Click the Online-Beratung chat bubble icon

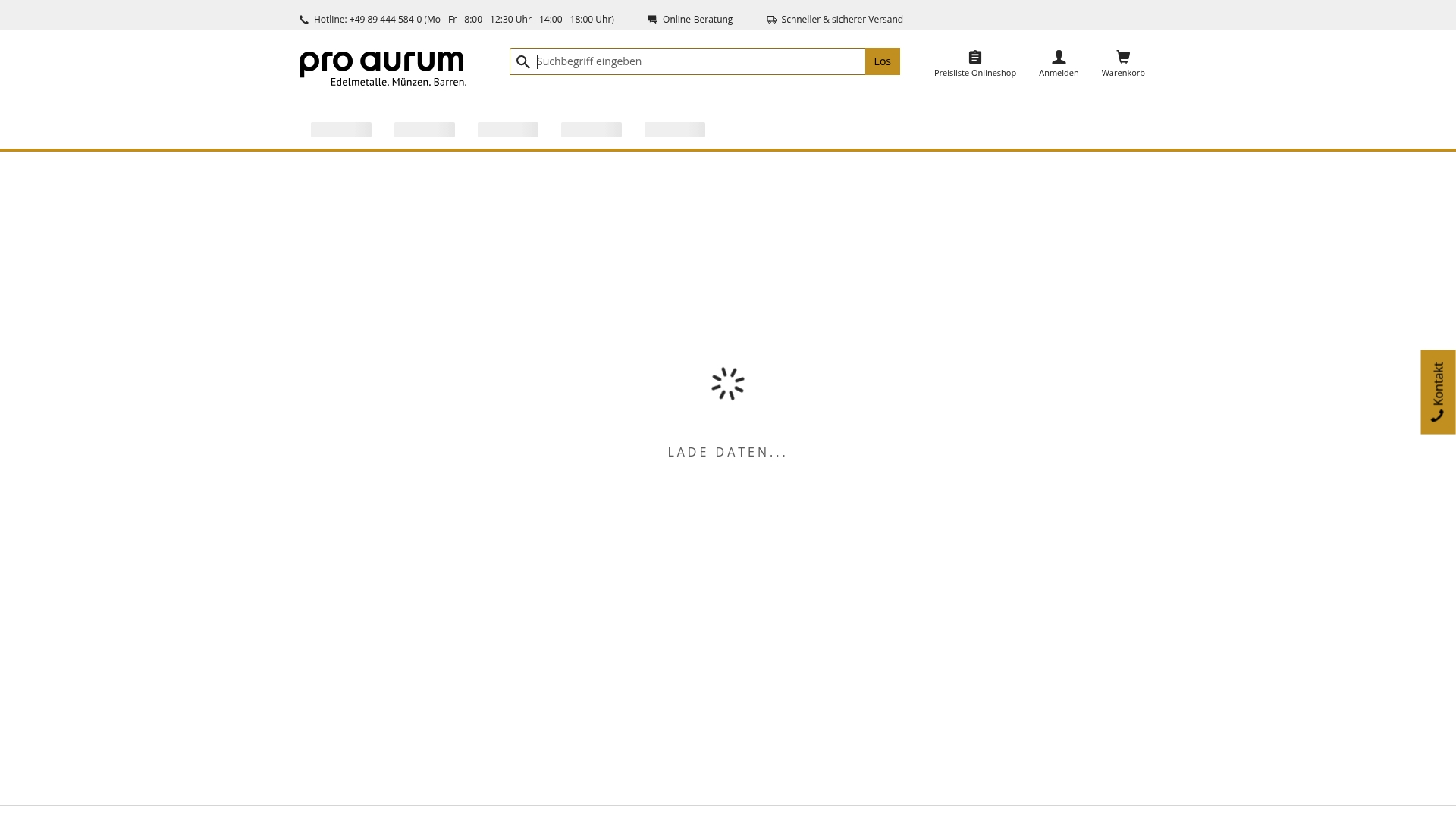pyautogui.click(x=653, y=19)
